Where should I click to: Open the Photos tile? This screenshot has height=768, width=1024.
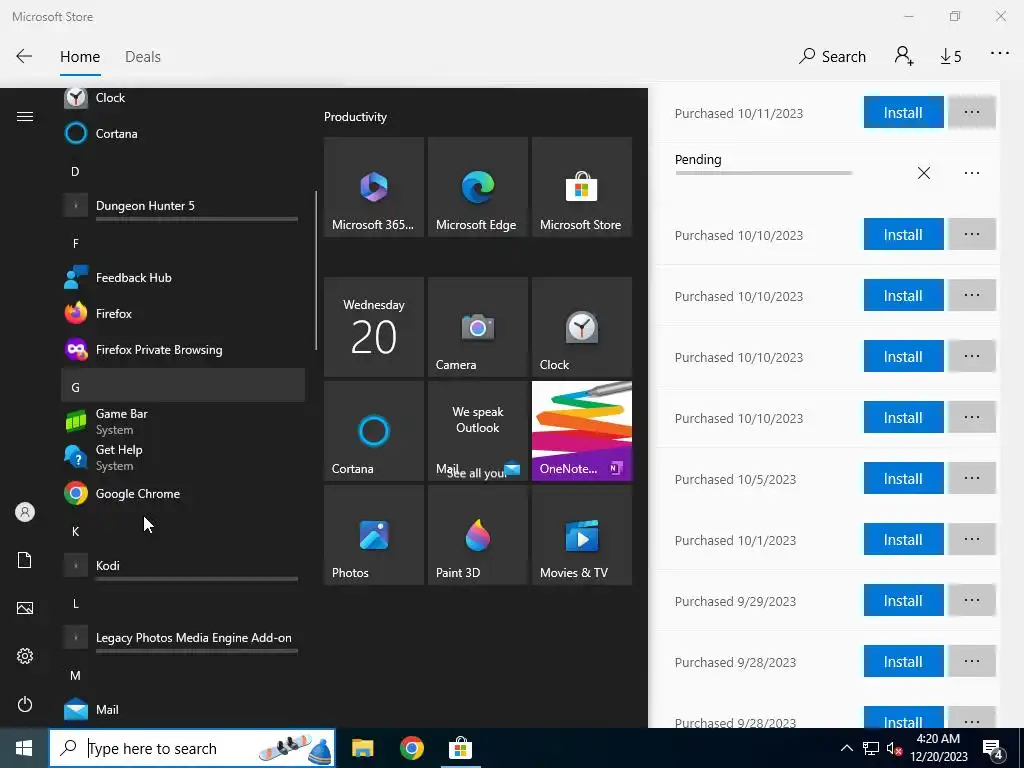tap(374, 535)
